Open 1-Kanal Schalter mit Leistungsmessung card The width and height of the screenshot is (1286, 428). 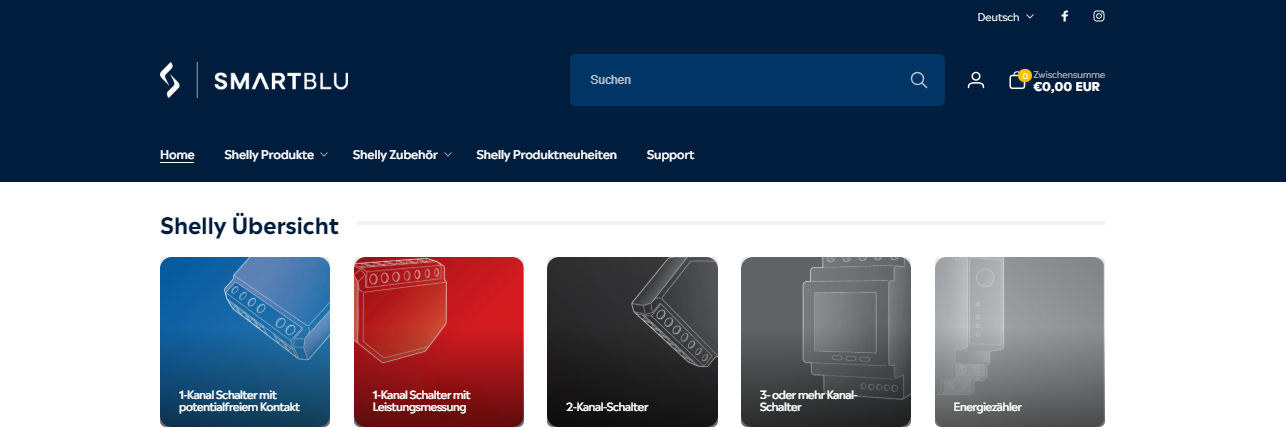pos(439,343)
